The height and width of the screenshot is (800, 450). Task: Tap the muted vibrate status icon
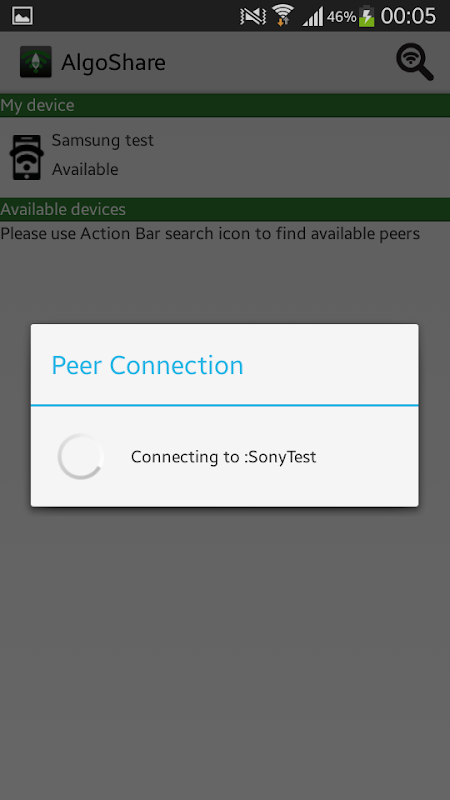[253, 16]
